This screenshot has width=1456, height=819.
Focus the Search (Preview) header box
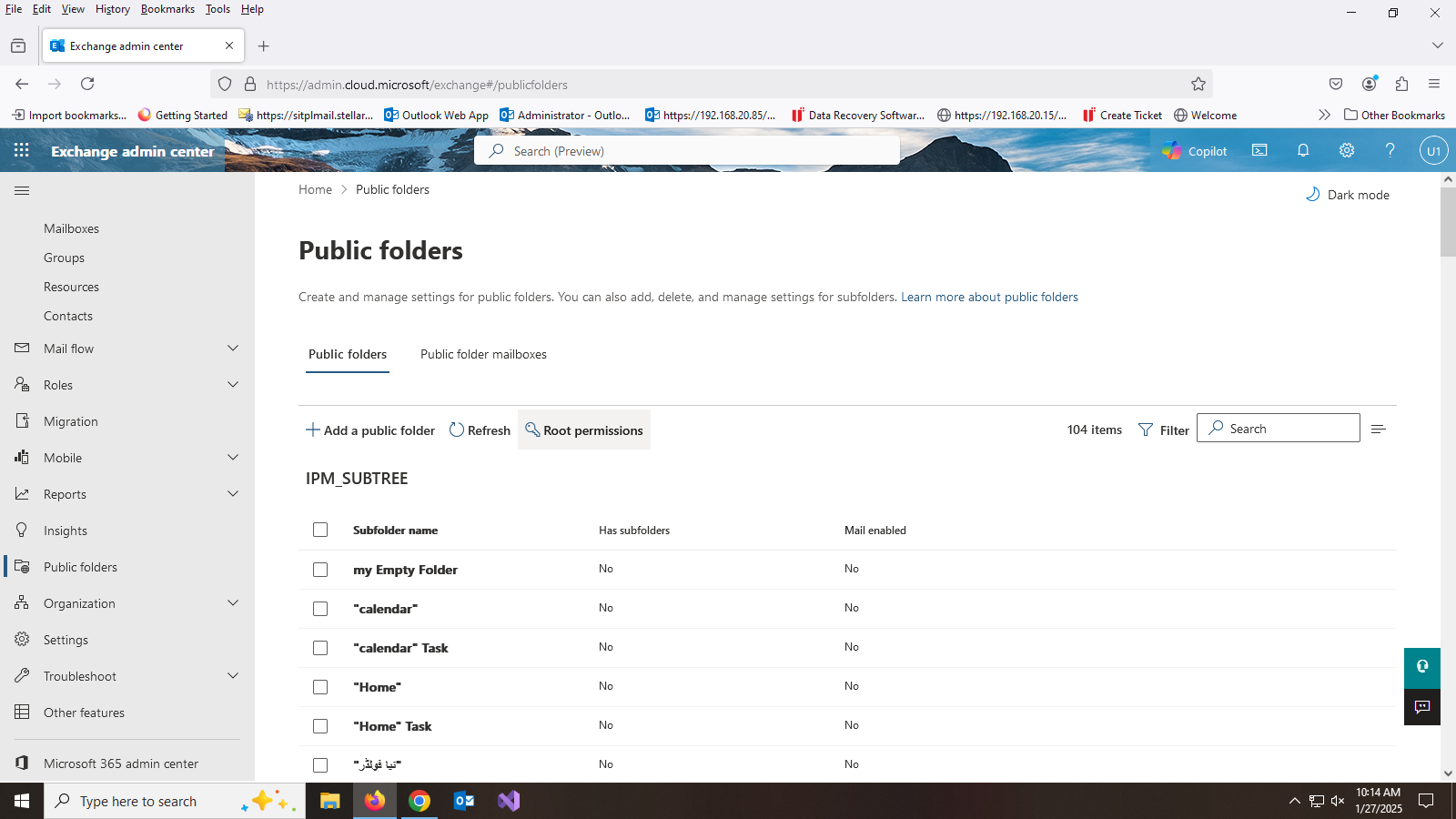coord(687,151)
